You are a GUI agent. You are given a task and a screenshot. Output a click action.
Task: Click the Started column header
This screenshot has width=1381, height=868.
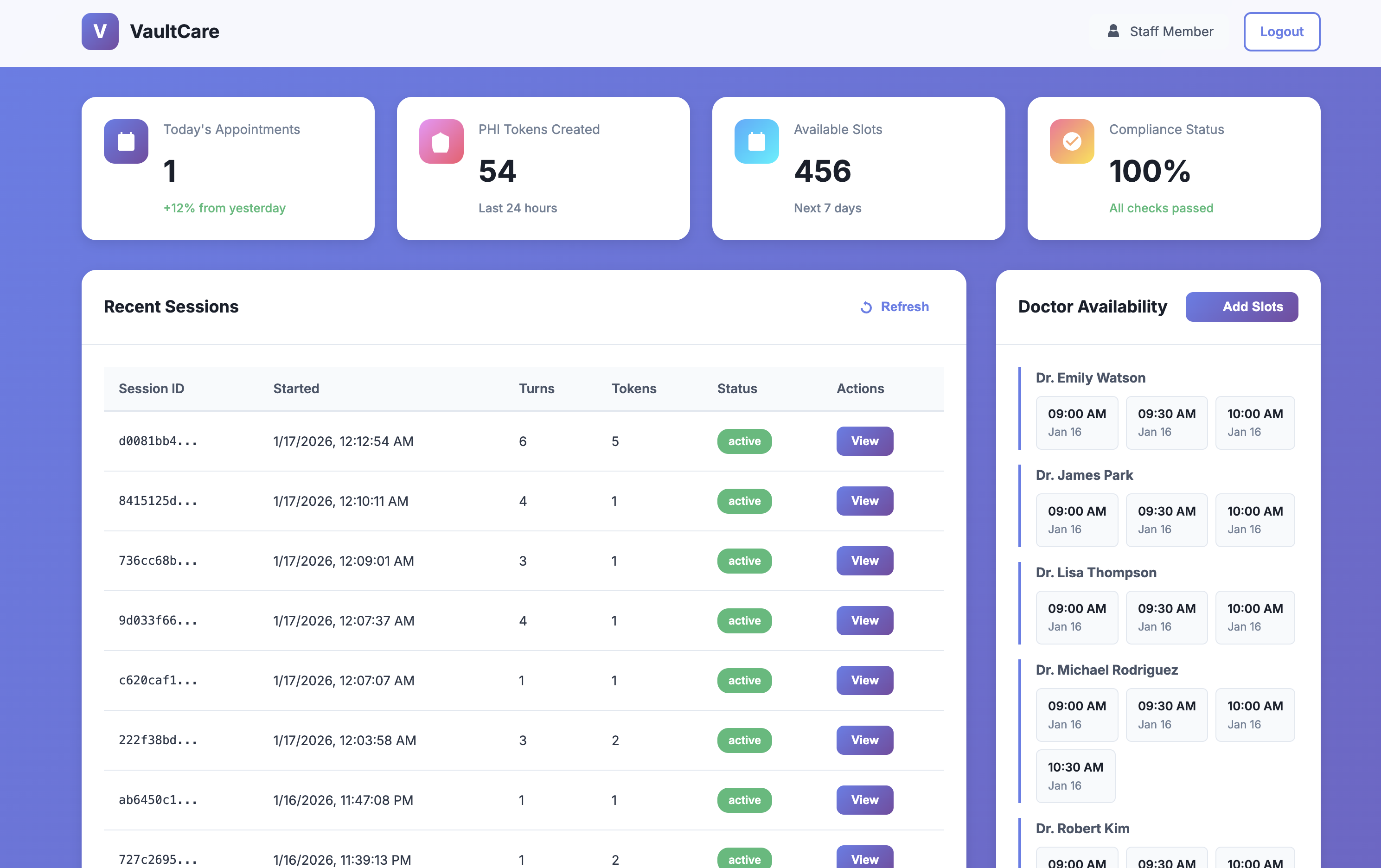tap(296, 389)
